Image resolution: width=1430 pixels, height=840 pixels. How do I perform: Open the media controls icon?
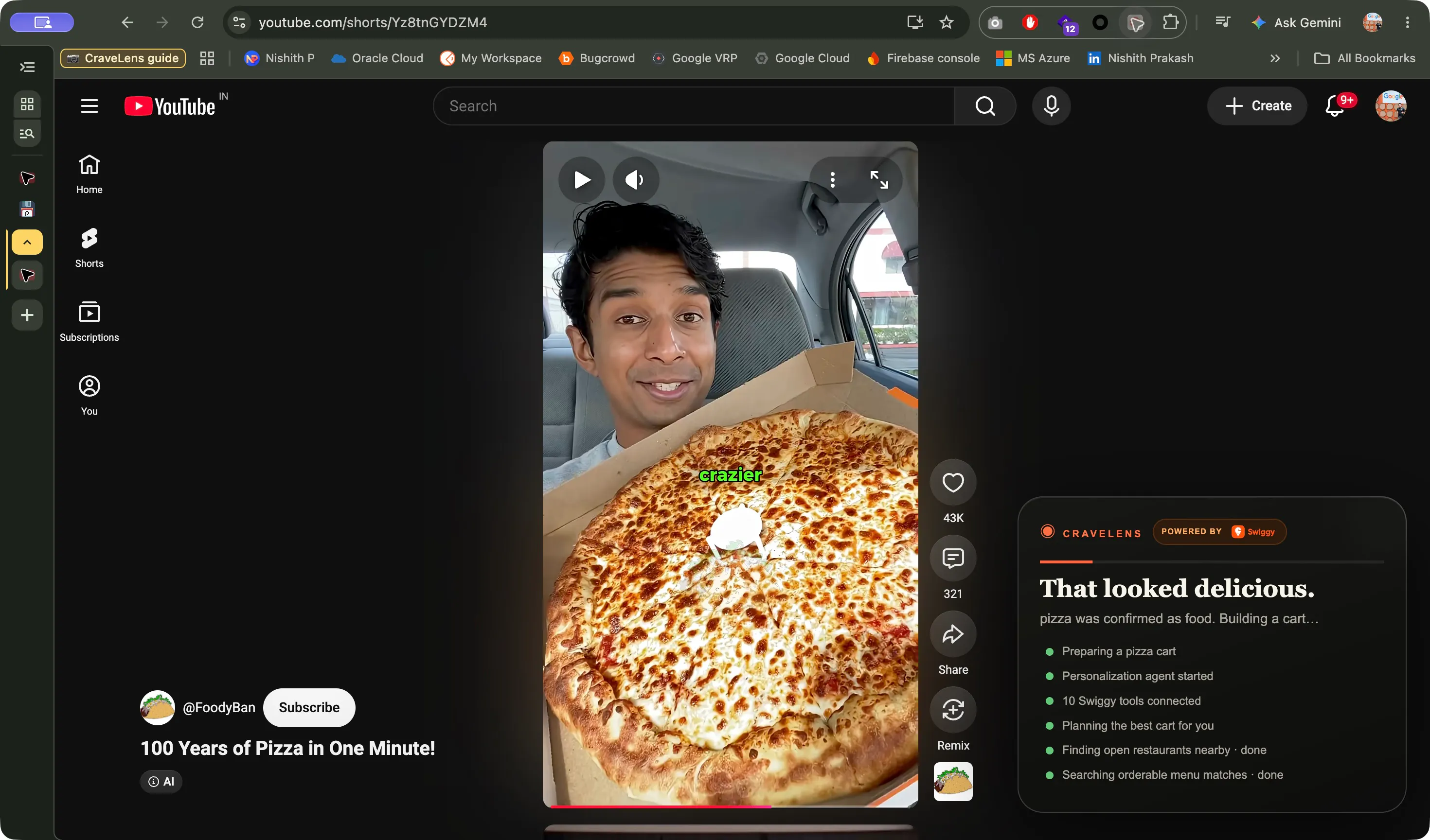click(1222, 22)
